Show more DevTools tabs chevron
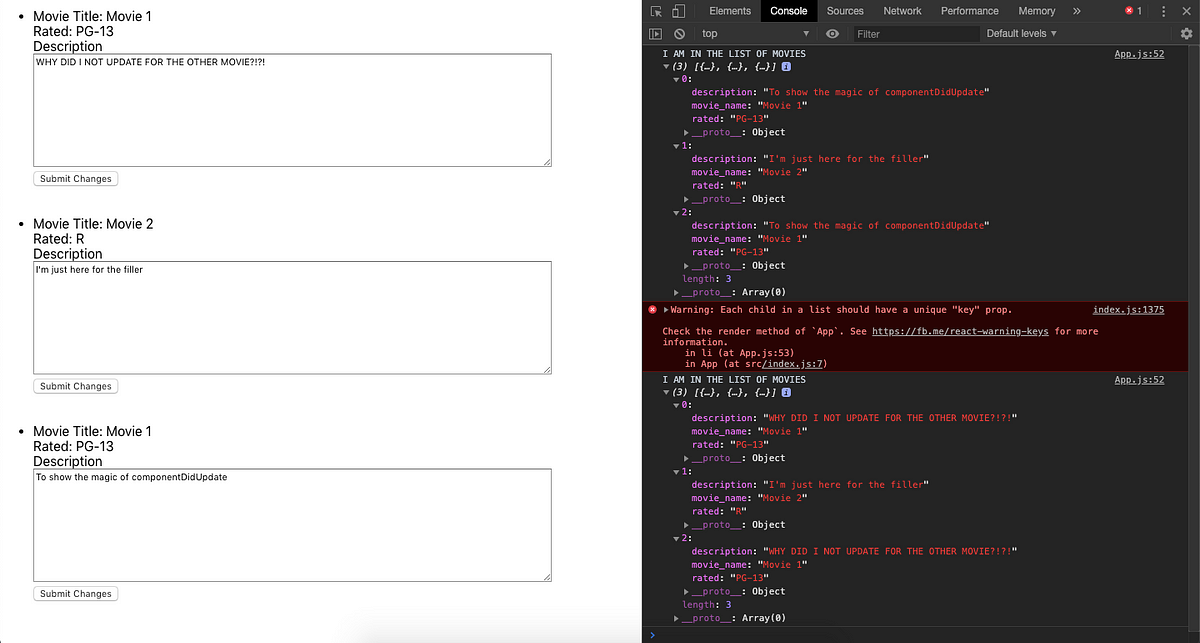The image size is (1200, 643). click(1076, 11)
